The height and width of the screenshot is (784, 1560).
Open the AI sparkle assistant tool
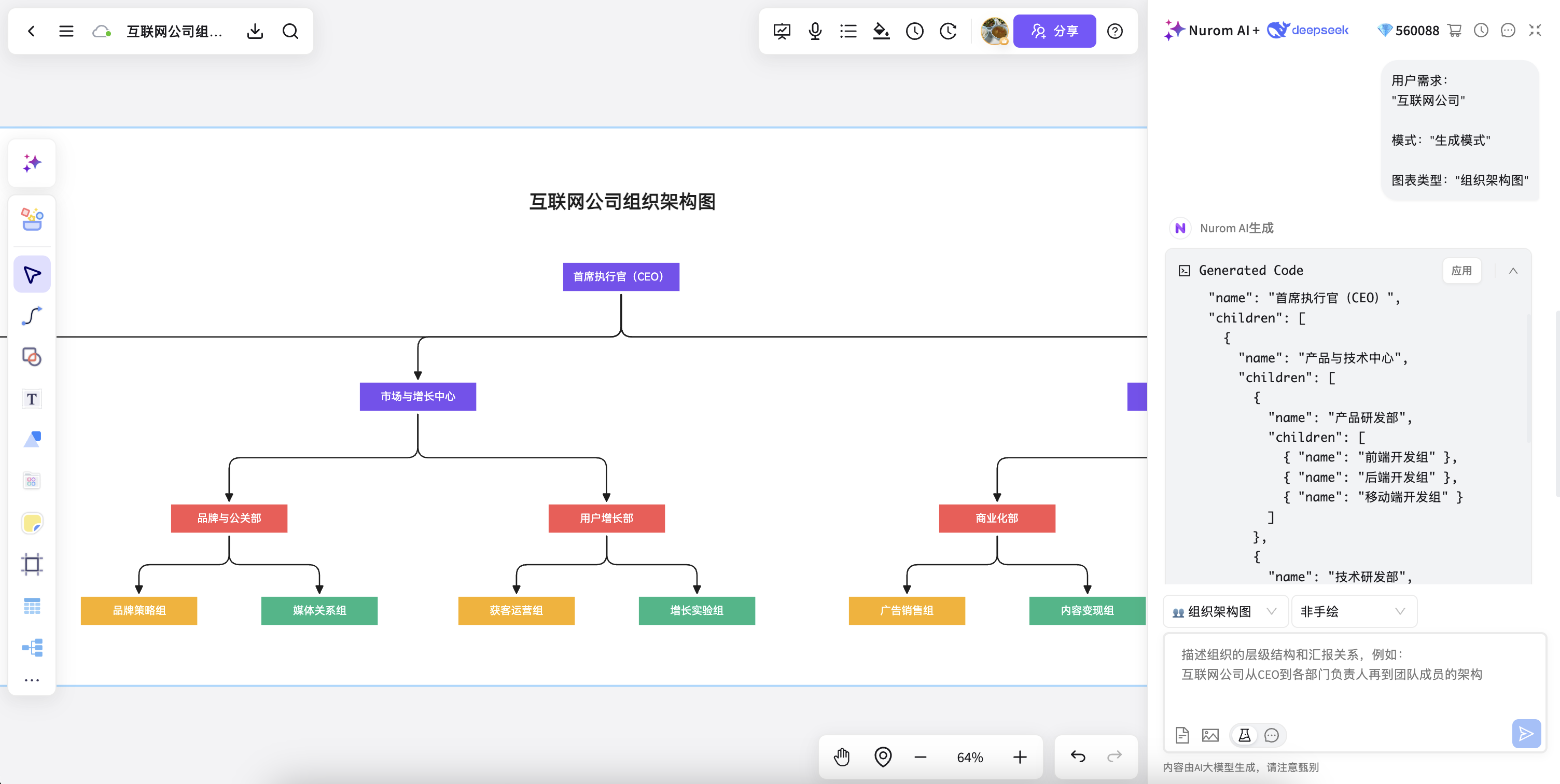click(x=32, y=163)
